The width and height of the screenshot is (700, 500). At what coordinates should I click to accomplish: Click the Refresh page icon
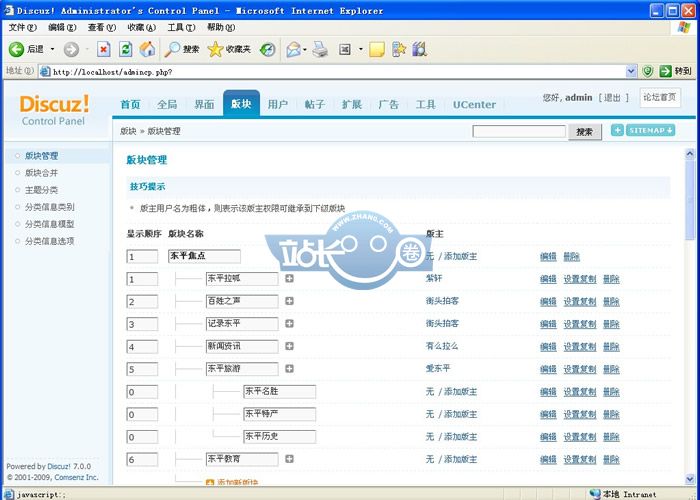[x=125, y=49]
